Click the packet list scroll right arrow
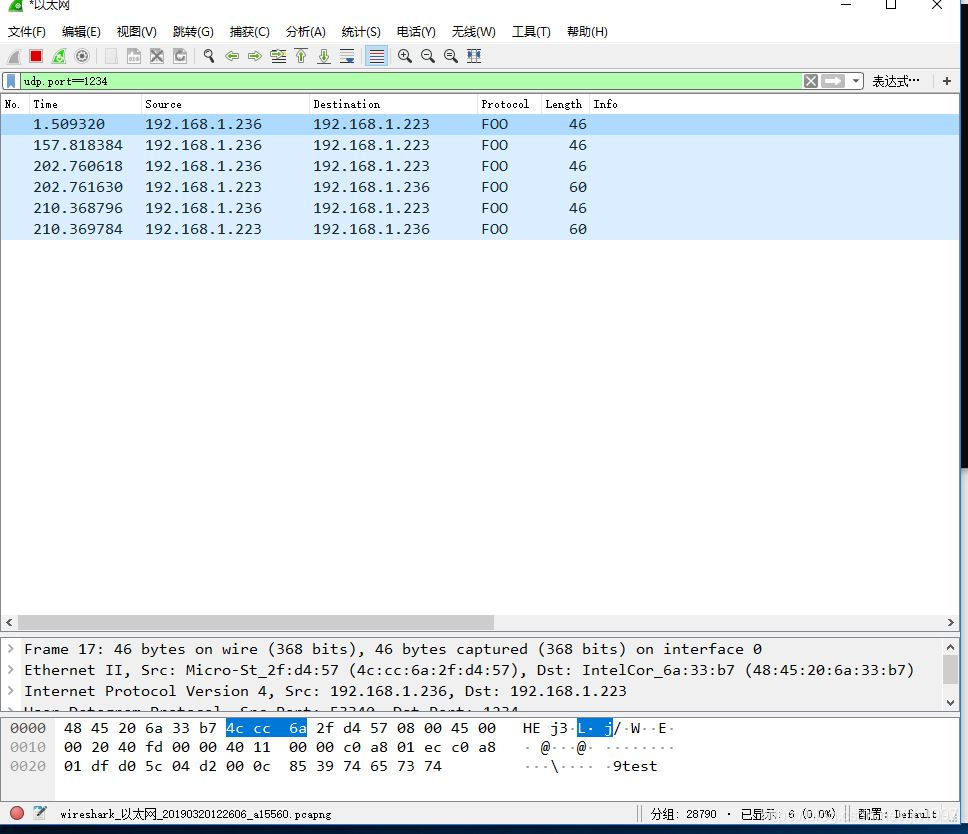This screenshot has height=834, width=968. 951,622
